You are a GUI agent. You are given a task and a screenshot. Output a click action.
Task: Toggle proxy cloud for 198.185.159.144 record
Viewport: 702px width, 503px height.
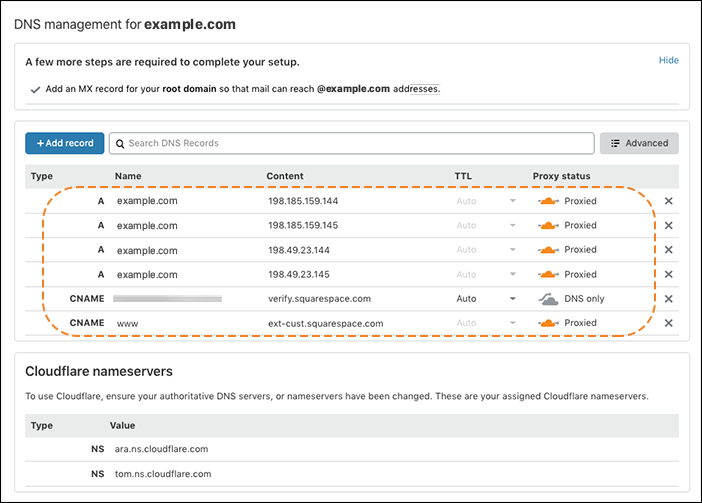tap(548, 201)
